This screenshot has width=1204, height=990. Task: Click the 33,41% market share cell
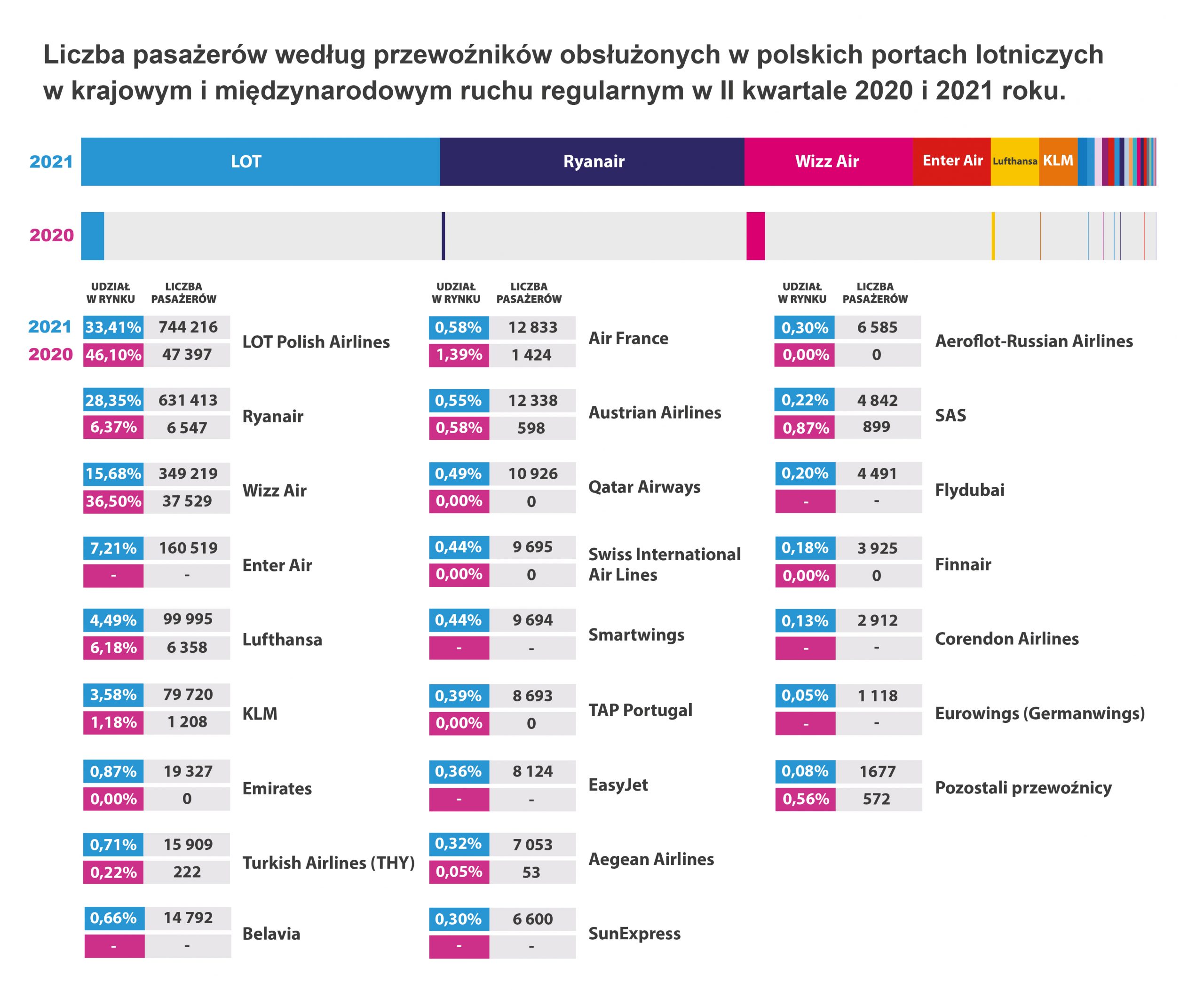pyautogui.click(x=113, y=327)
